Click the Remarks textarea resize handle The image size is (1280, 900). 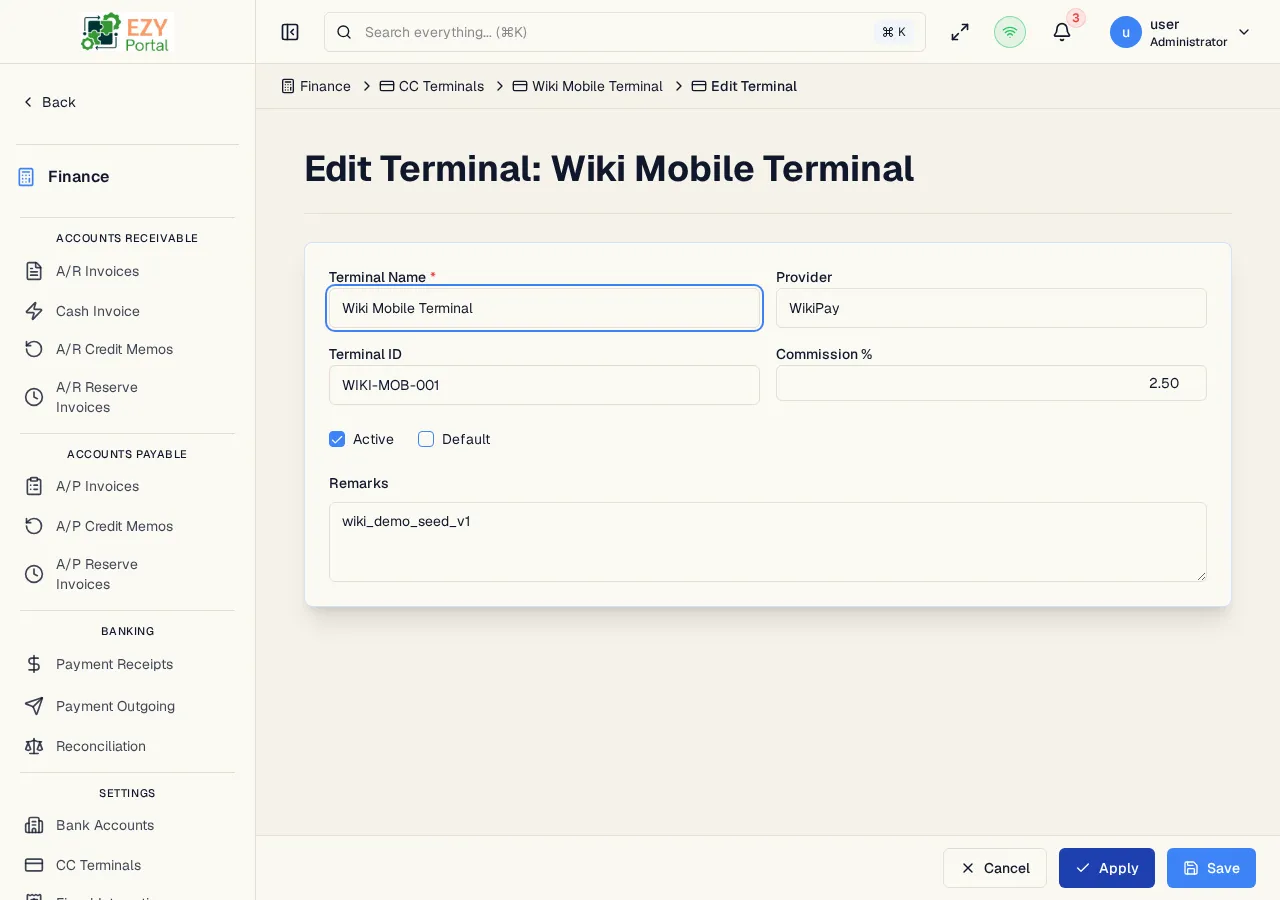(1201, 576)
